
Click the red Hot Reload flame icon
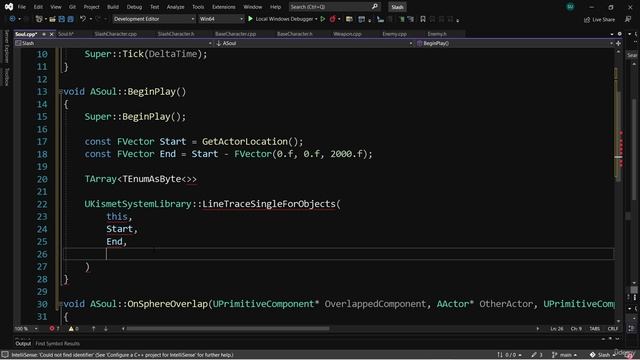333,19
